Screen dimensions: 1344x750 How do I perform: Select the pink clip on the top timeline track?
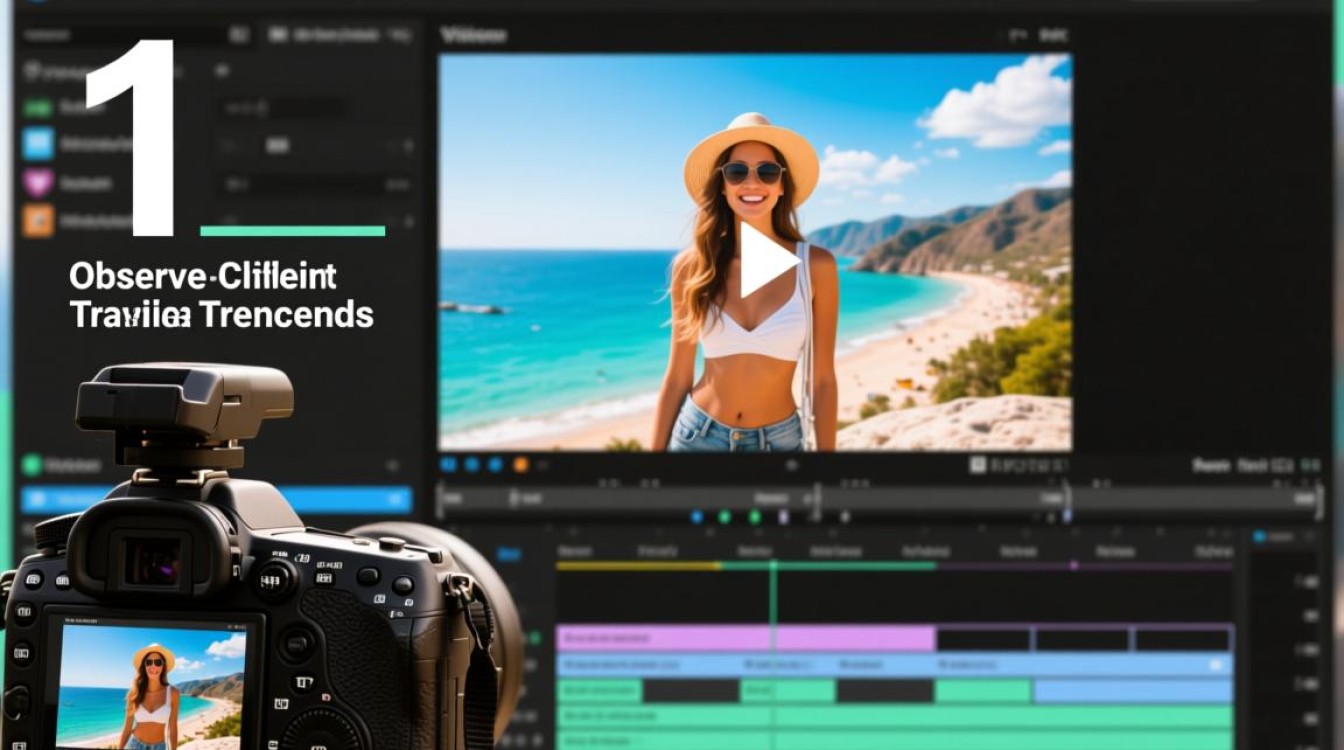(x=745, y=638)
